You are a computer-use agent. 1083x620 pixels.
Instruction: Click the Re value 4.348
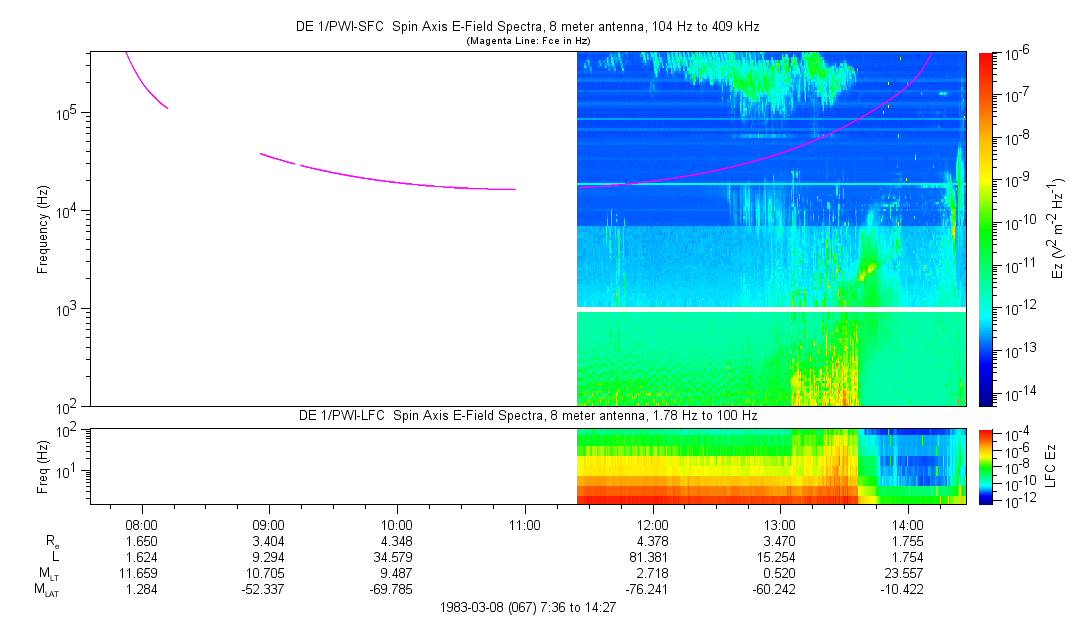point(397,541)
